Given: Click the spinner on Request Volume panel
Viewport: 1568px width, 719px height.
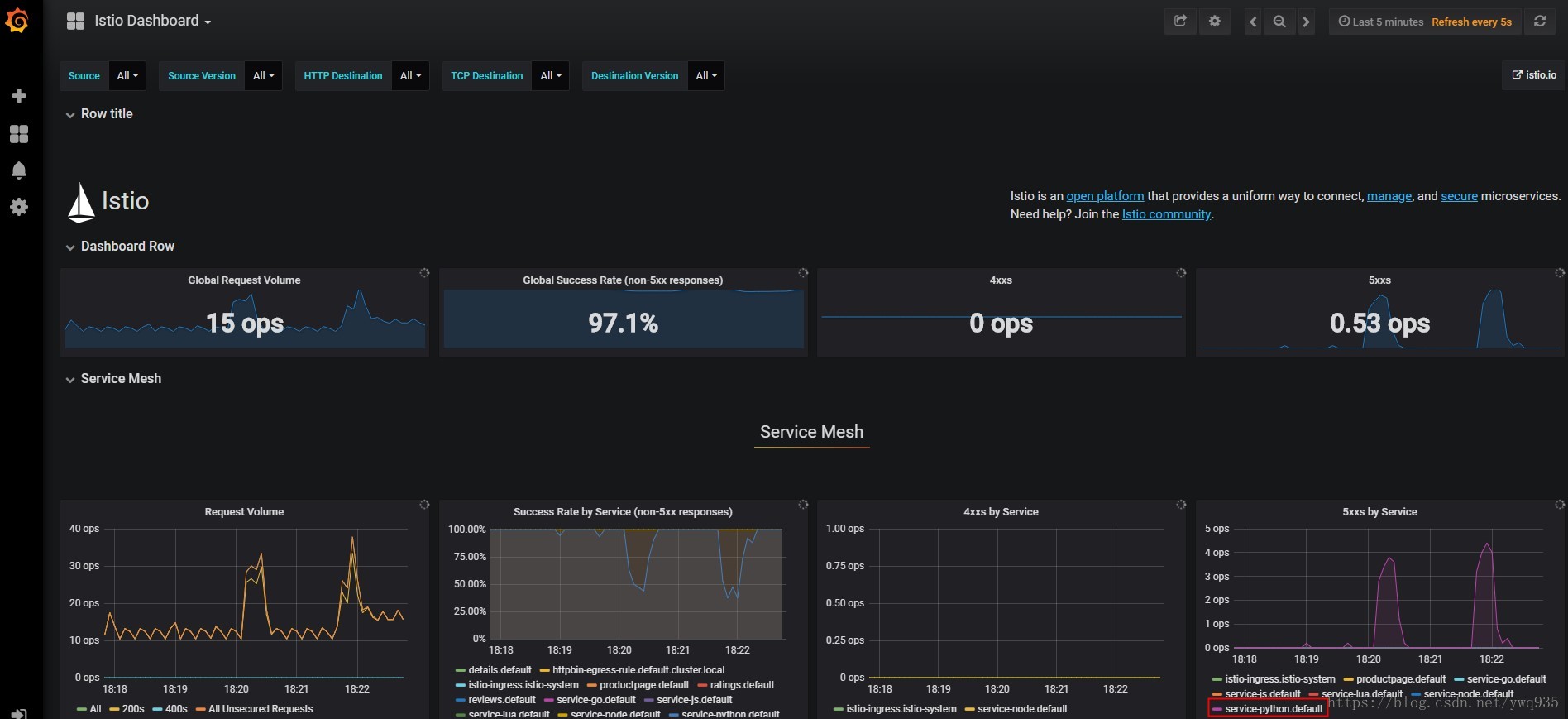Looking at the screenshot, I should click(x=424, y=505).
